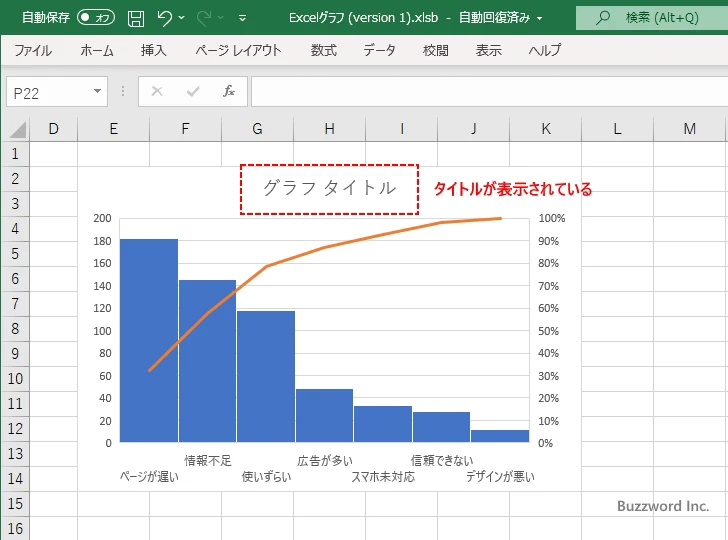
Task: Select column E header
Action: click(x=114, y=129)
